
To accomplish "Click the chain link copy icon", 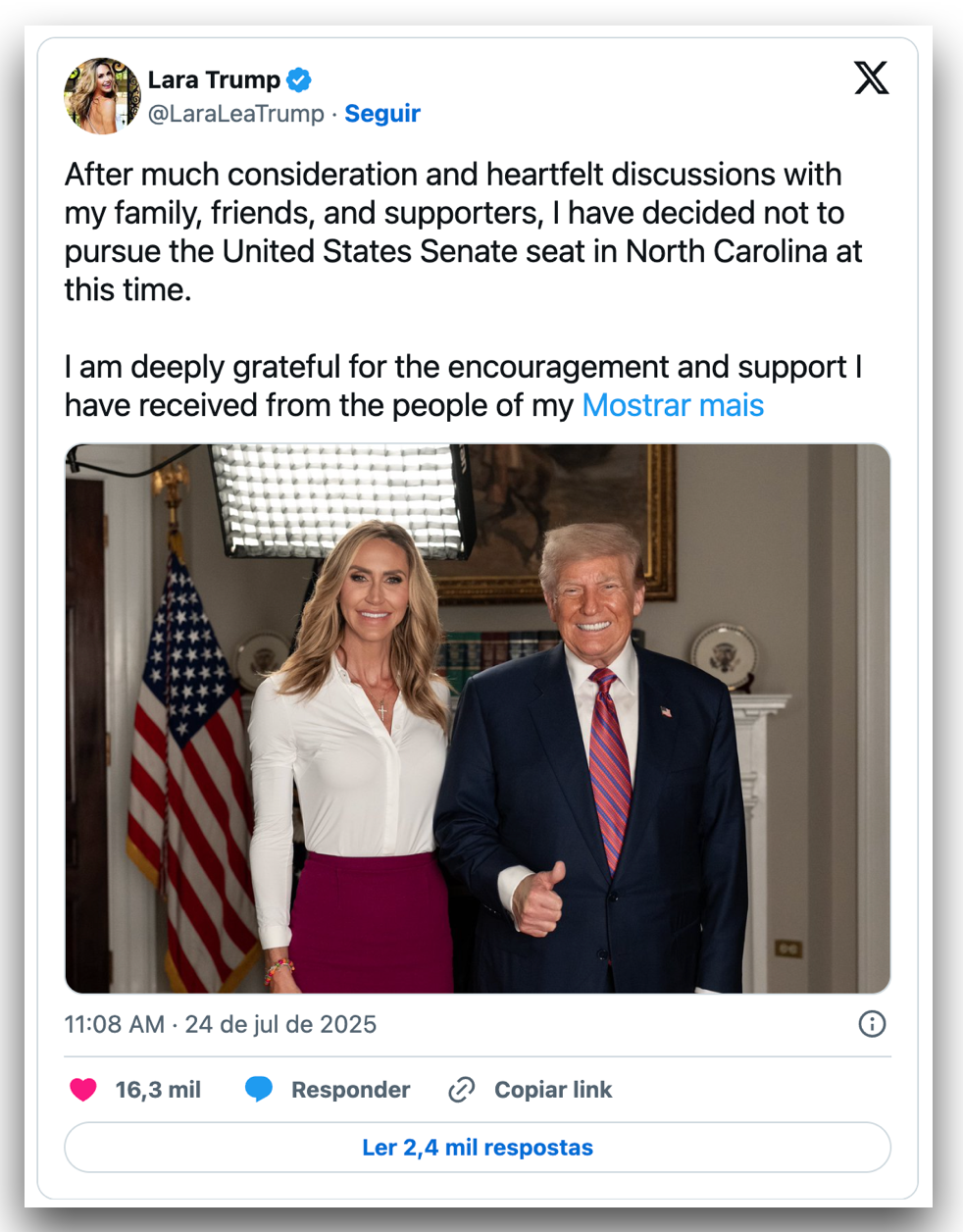I will [x=462, y=1090].
